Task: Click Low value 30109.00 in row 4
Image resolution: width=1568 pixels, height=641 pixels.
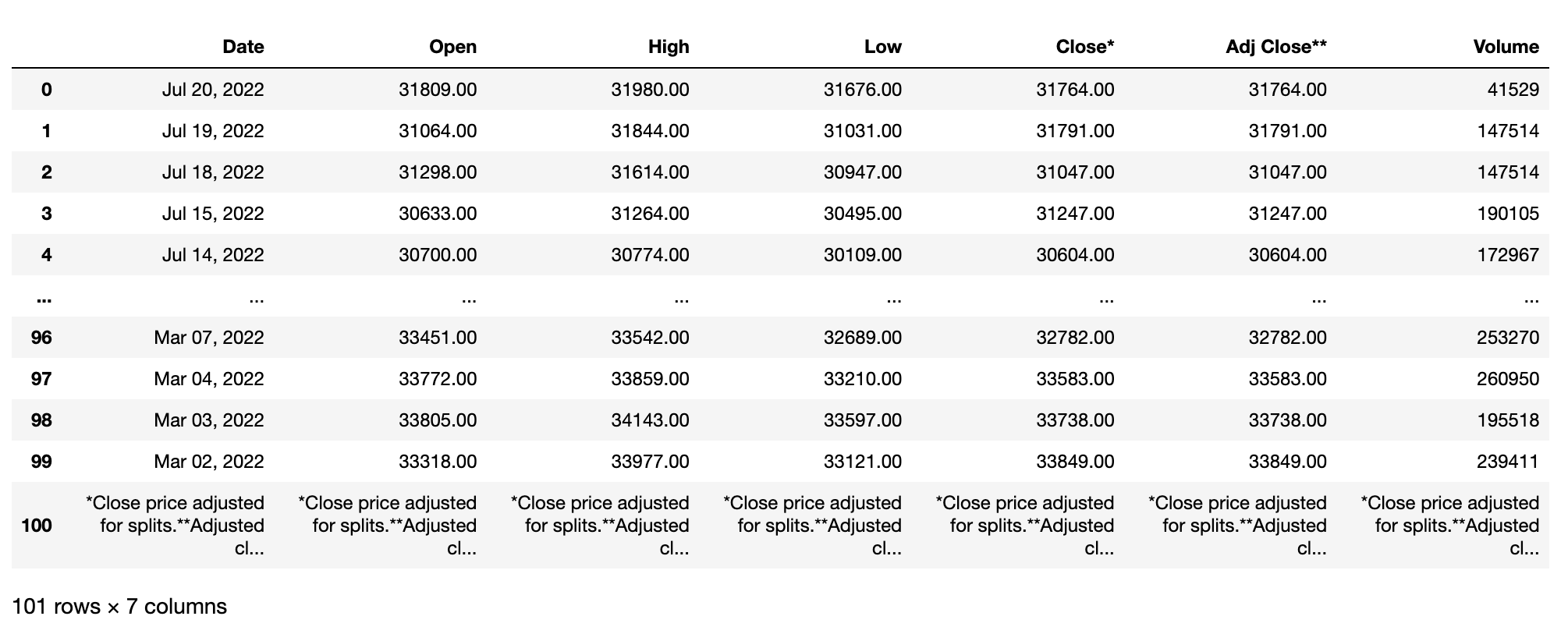Action: click(x=863, y=255)
